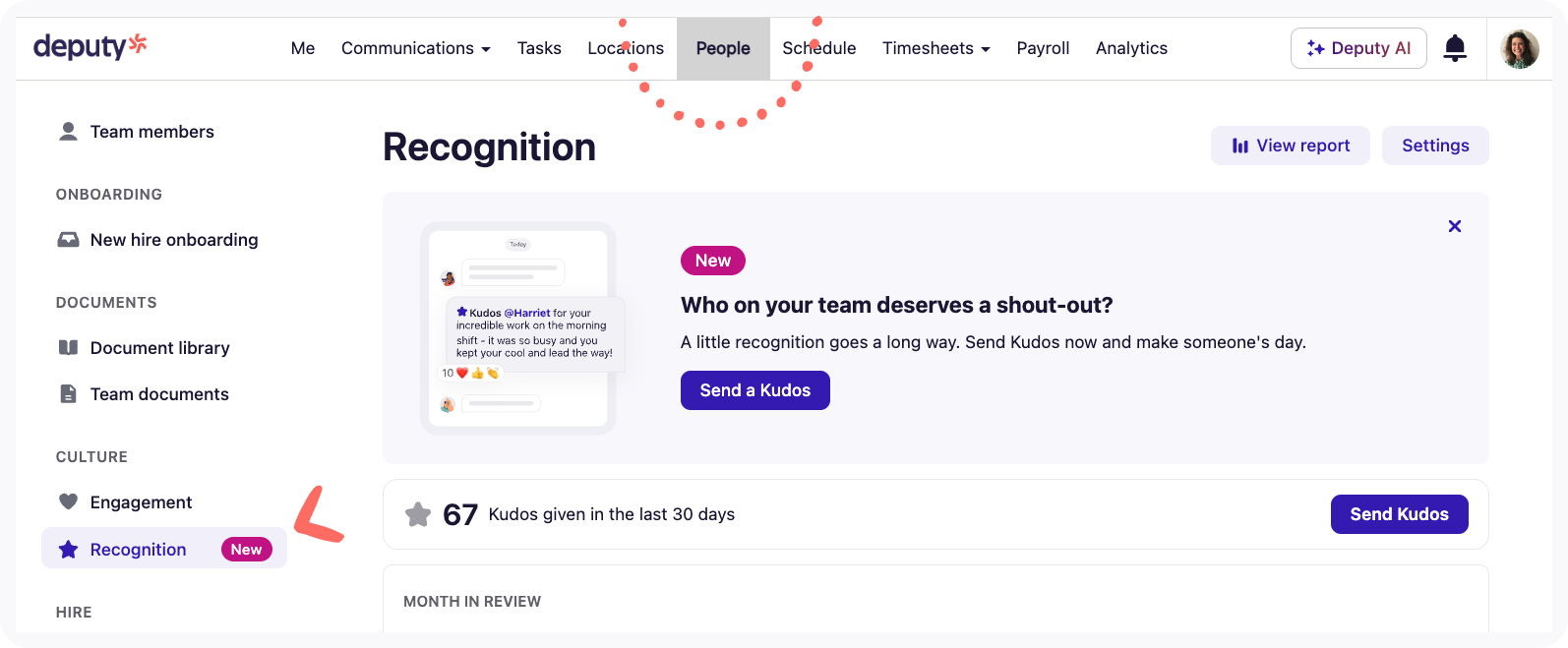Open the notification bell
Image resolution: width=1568 pixels, height=648 pixels.
(1455, 47)
